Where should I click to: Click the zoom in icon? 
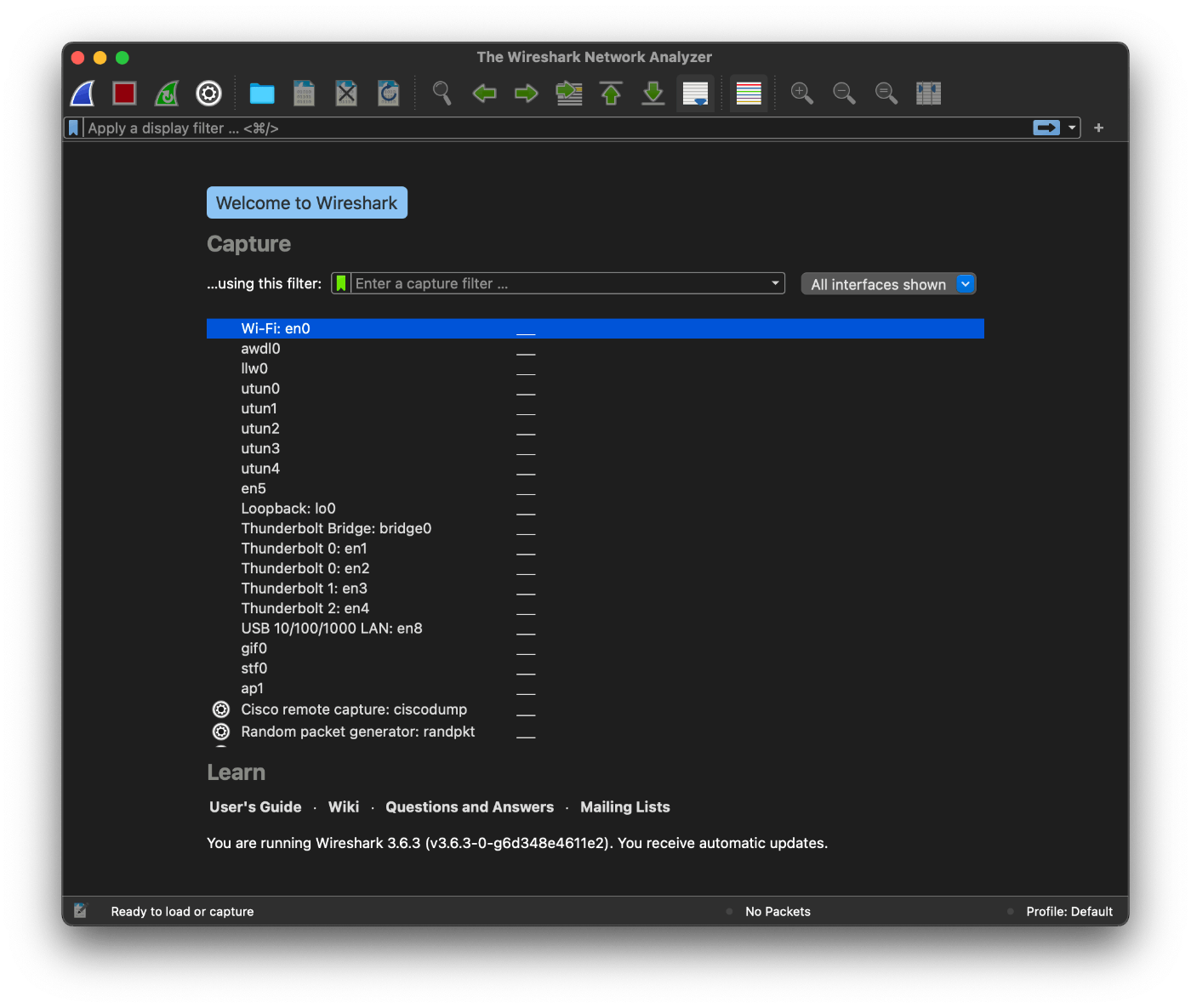tap(801, 94)
